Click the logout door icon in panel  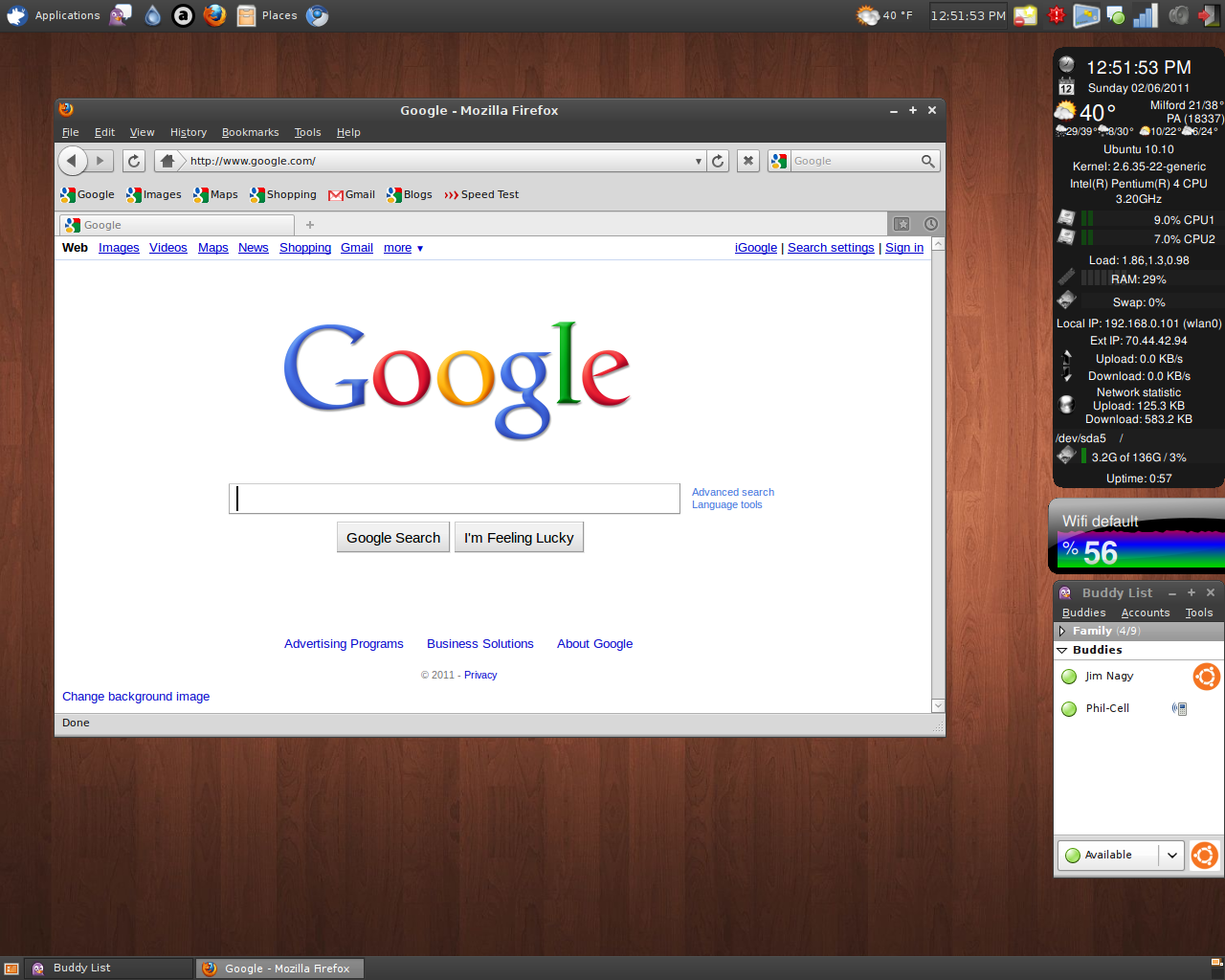pos(1209,15)
